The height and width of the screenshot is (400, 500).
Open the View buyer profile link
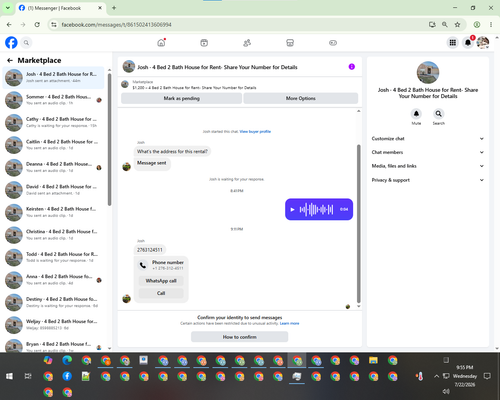point(255,132)
